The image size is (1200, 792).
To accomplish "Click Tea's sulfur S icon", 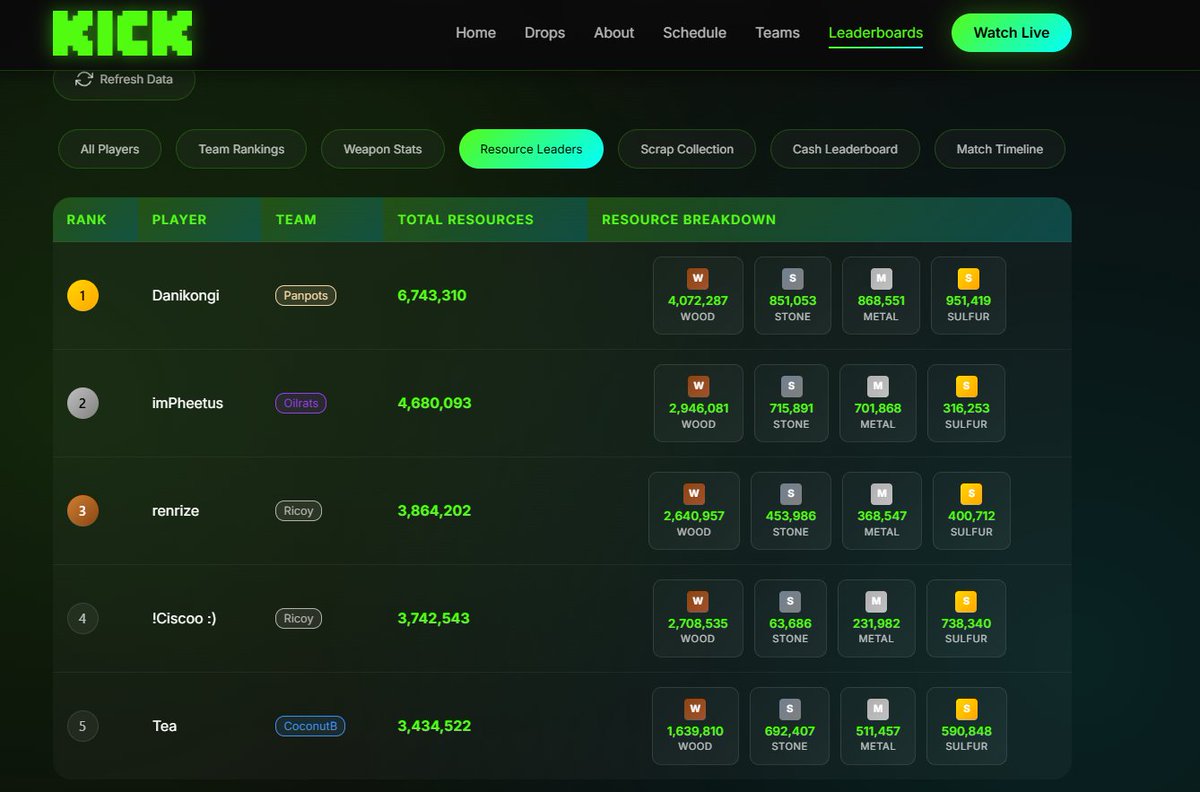I will pos(966,709).
